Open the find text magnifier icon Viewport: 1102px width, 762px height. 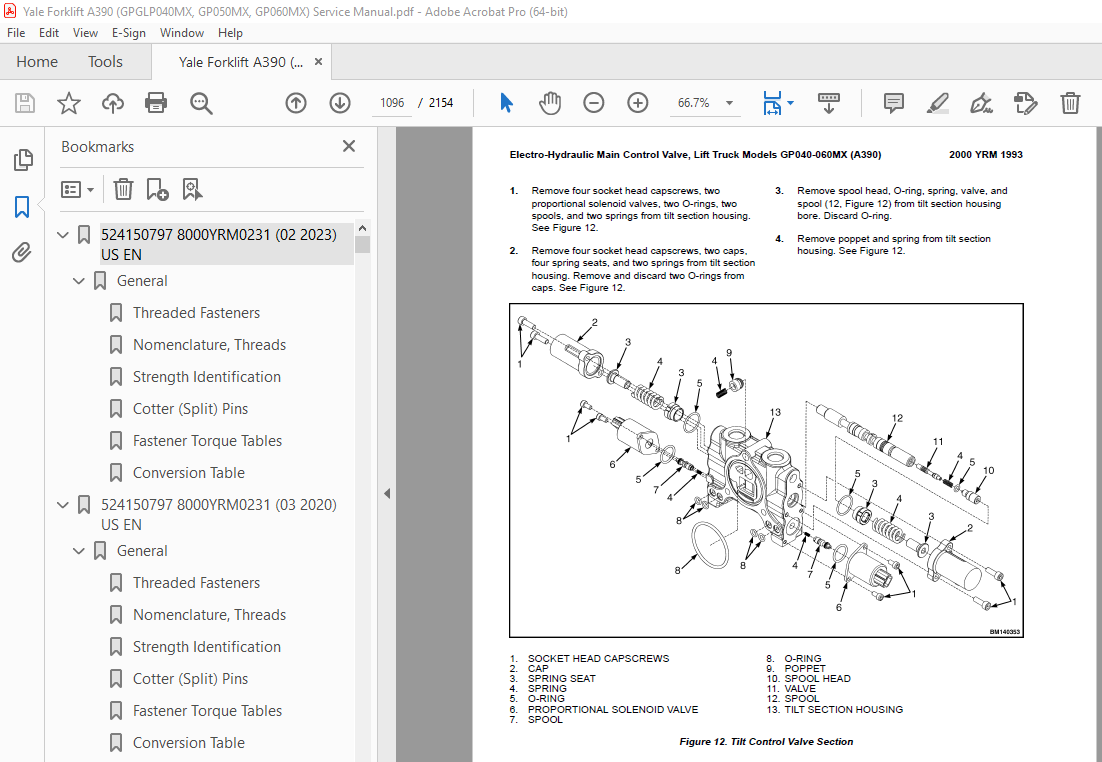[x=201, y=103]
